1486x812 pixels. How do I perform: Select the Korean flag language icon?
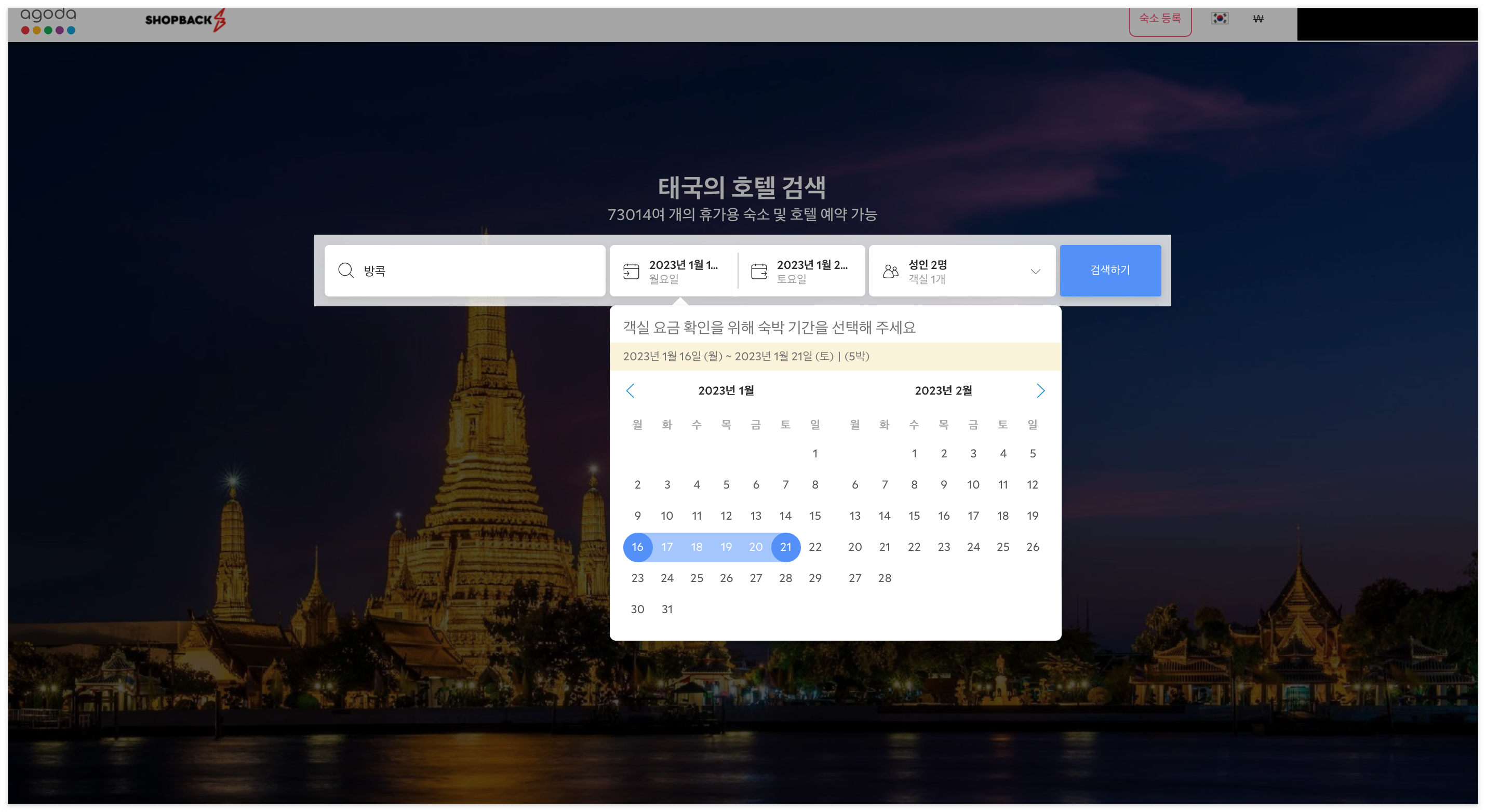coord(1220,19)
